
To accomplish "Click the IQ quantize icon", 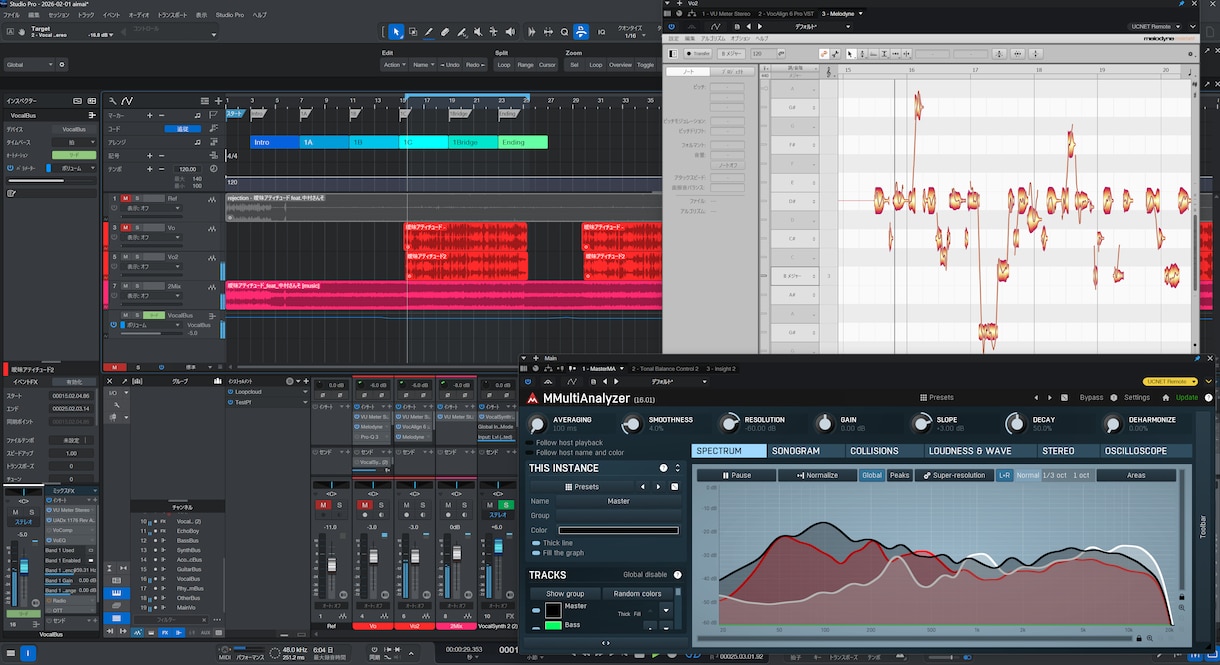I will (x=602, y=32).
